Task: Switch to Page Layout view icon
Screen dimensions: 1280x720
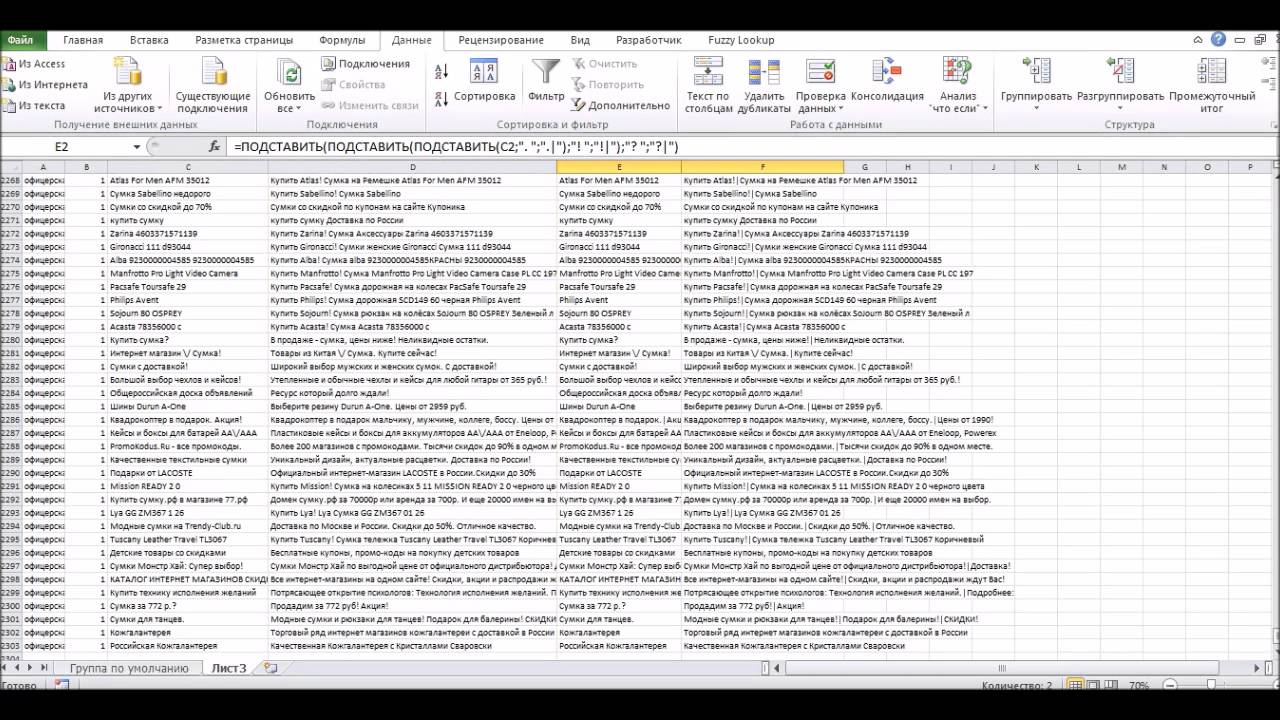Action: (1095, 685)
